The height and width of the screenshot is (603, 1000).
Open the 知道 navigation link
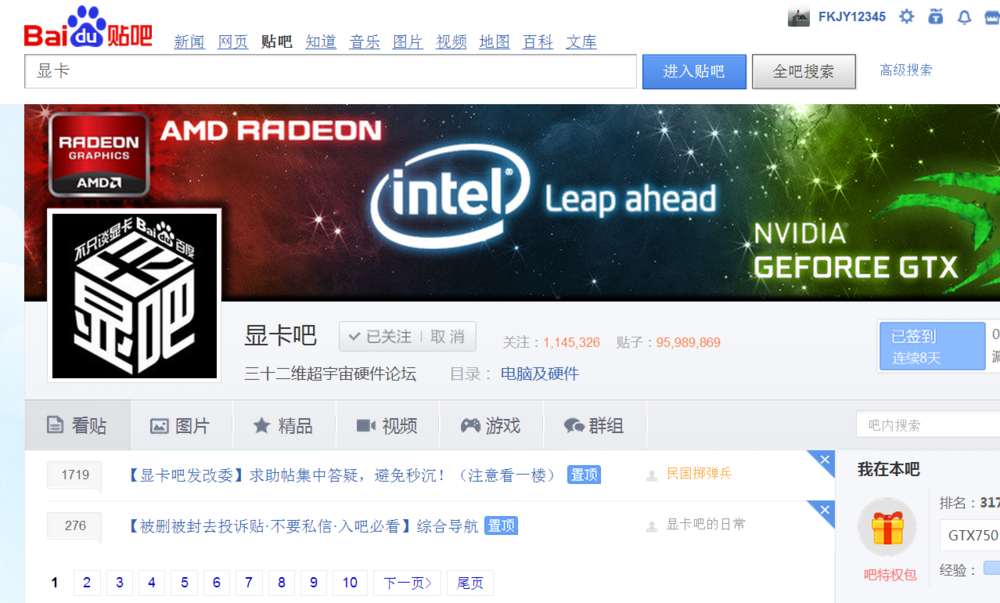pos(321,42)
